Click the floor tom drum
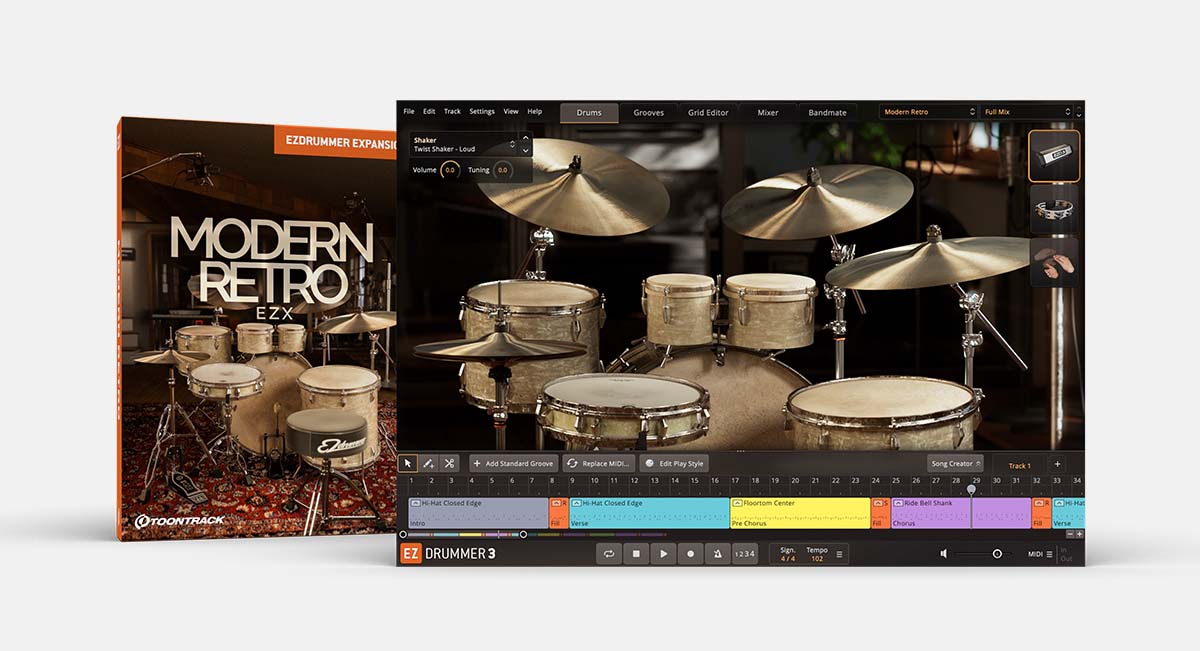This screenshot has width=1200, height=651. tap(881, 412)
